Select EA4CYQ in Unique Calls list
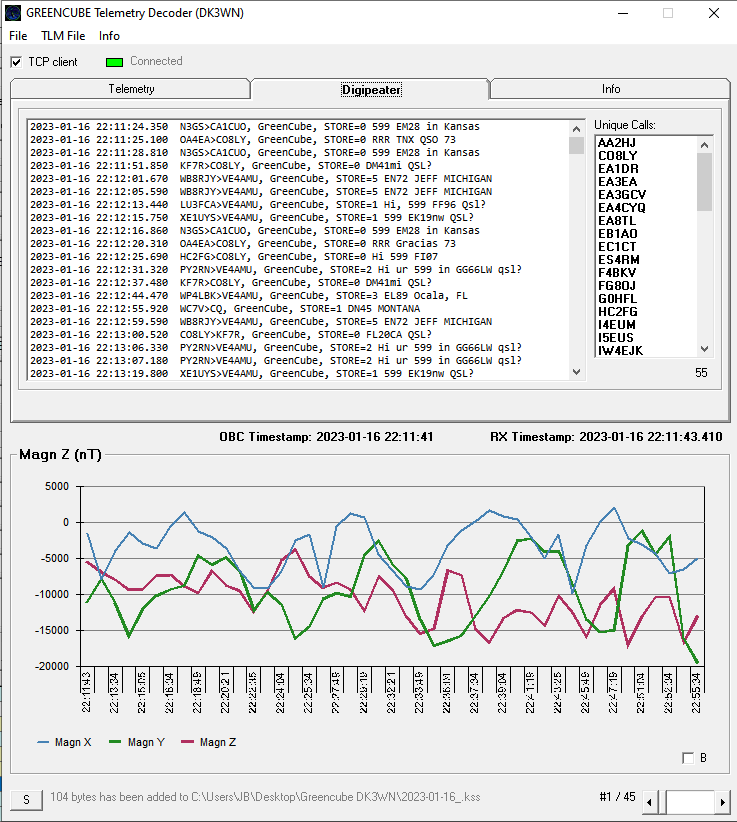 (x=622, y=208)
